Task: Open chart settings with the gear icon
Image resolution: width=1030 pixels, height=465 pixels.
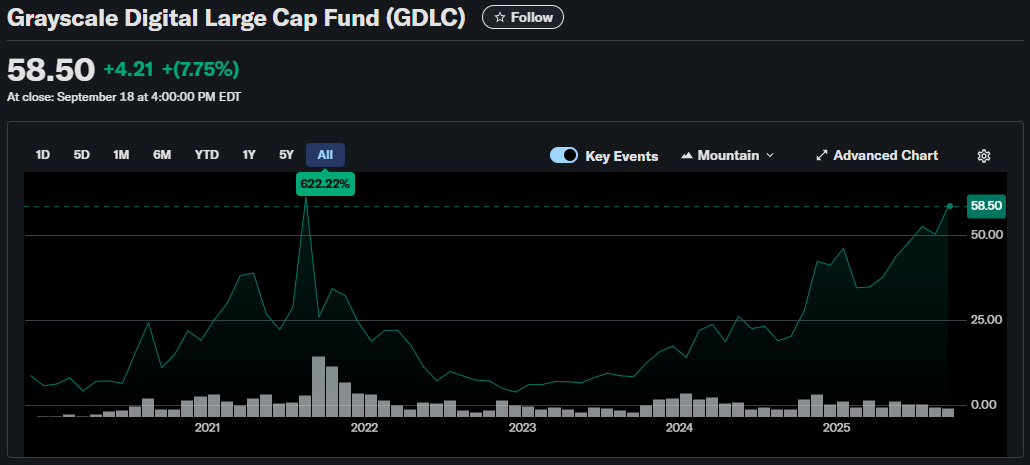Action: [x=983, y=156]
